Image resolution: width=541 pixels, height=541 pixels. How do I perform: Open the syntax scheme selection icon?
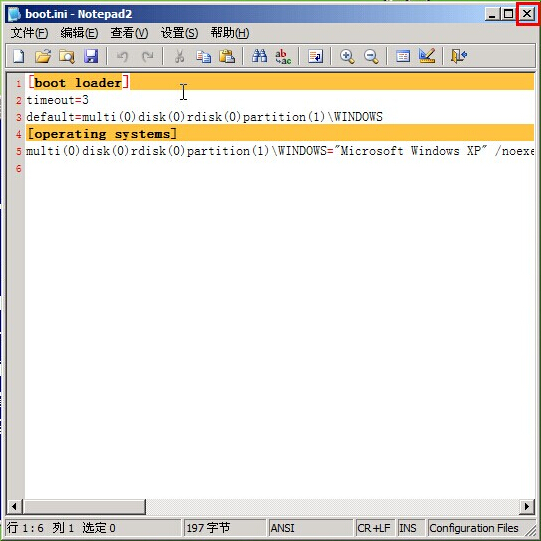coord(403,56)
